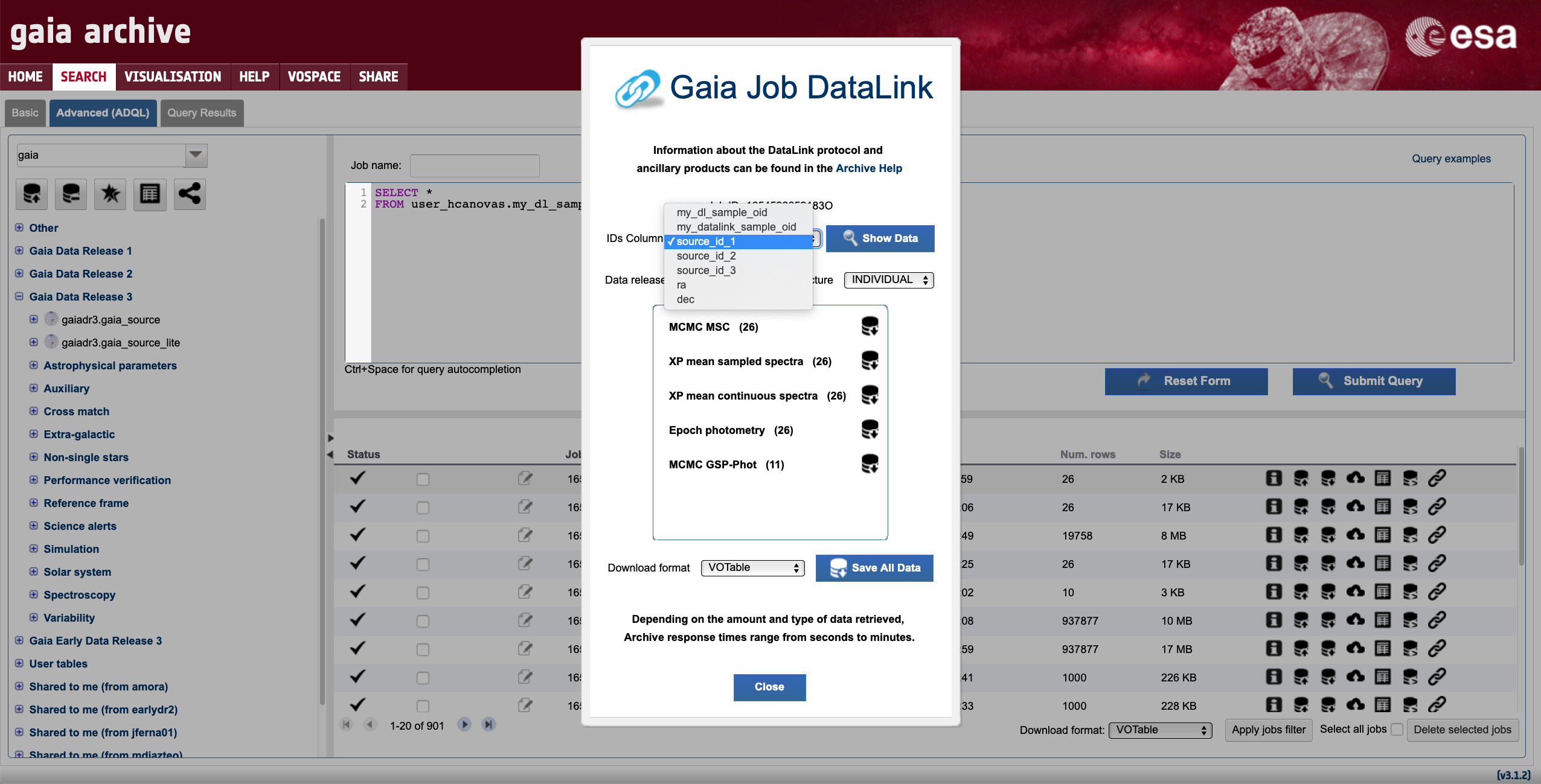The image size is (1541, 784).
Task: Go to the HOME menu
Action: pos(25,77)
